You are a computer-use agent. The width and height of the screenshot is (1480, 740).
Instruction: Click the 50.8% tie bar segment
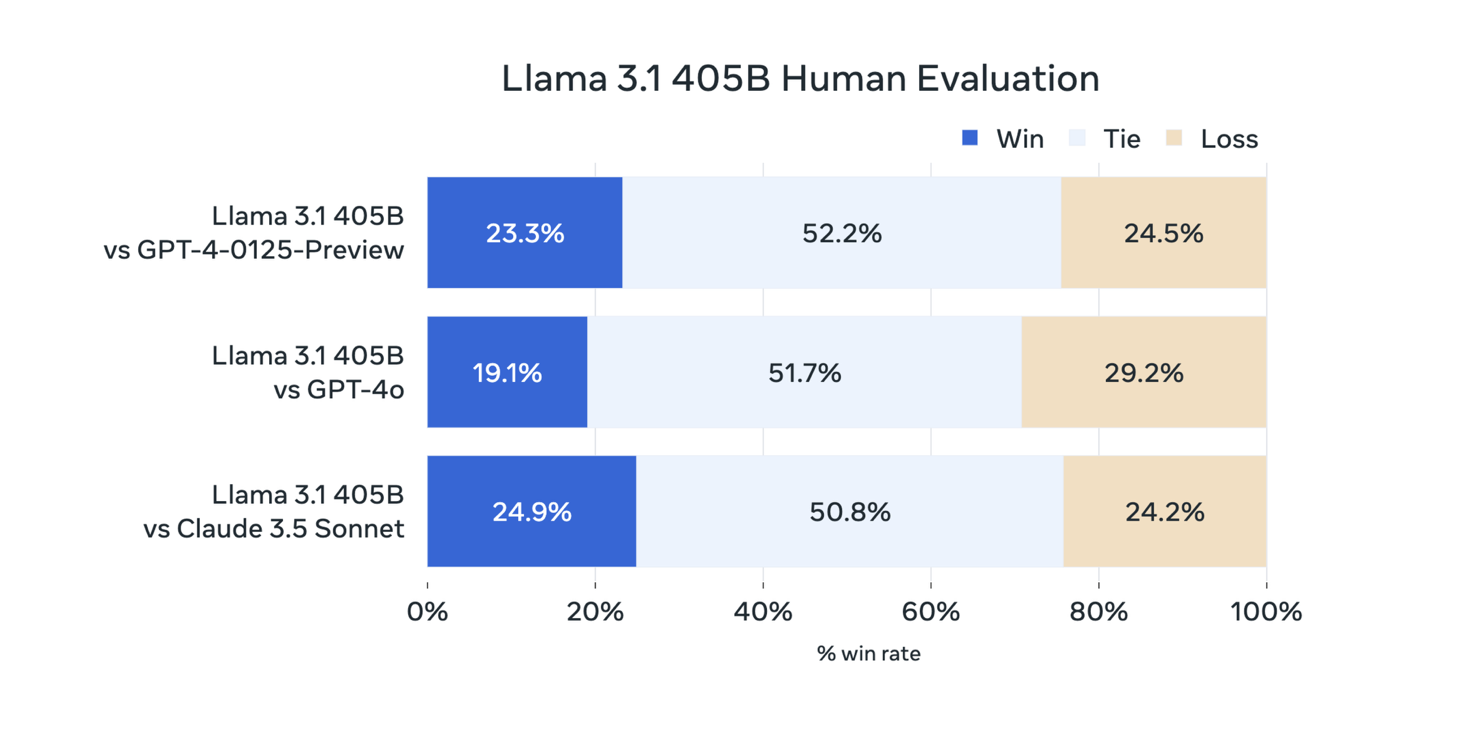click(x=850, y=512)
